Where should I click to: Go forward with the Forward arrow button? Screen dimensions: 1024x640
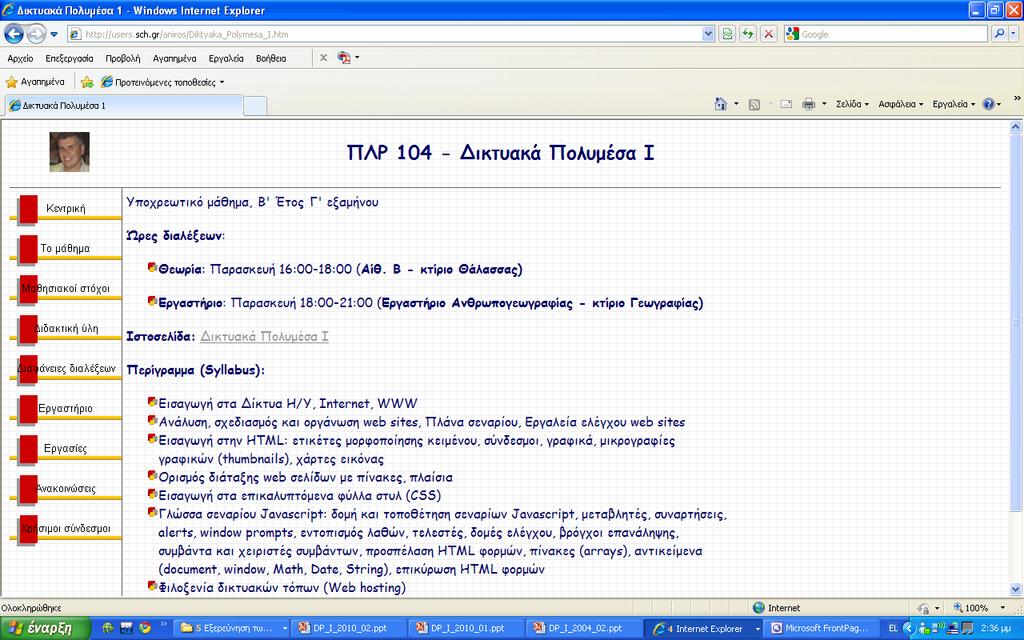point(36,33)
